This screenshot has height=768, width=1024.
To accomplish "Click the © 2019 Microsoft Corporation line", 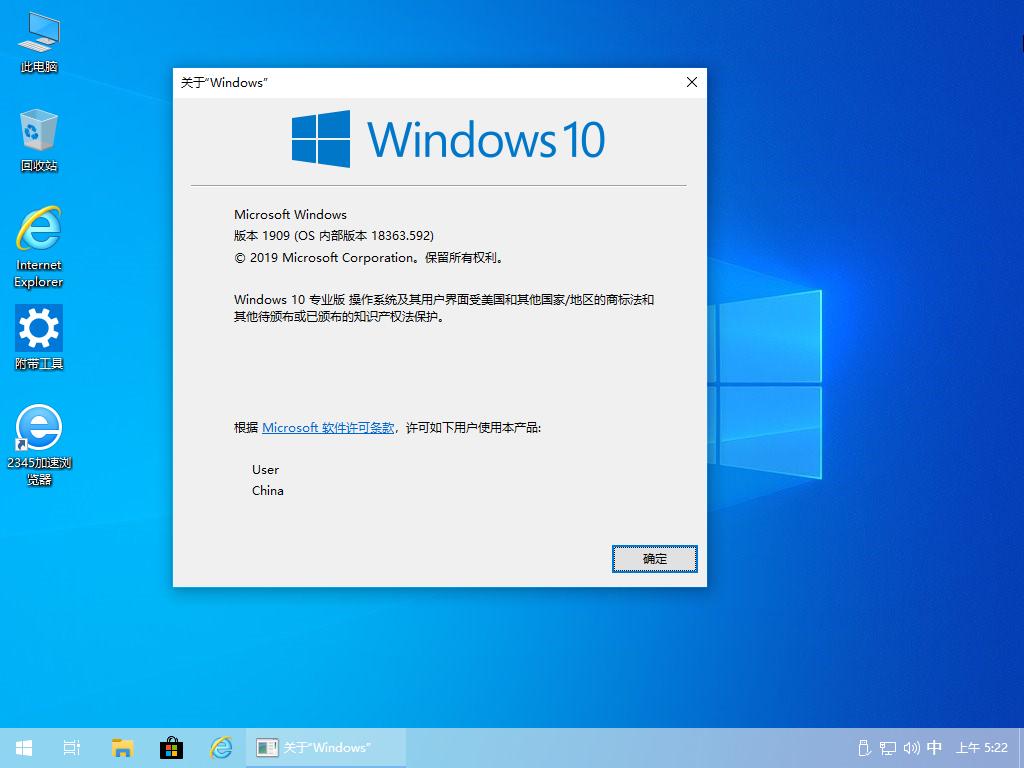I will [370, 258].
